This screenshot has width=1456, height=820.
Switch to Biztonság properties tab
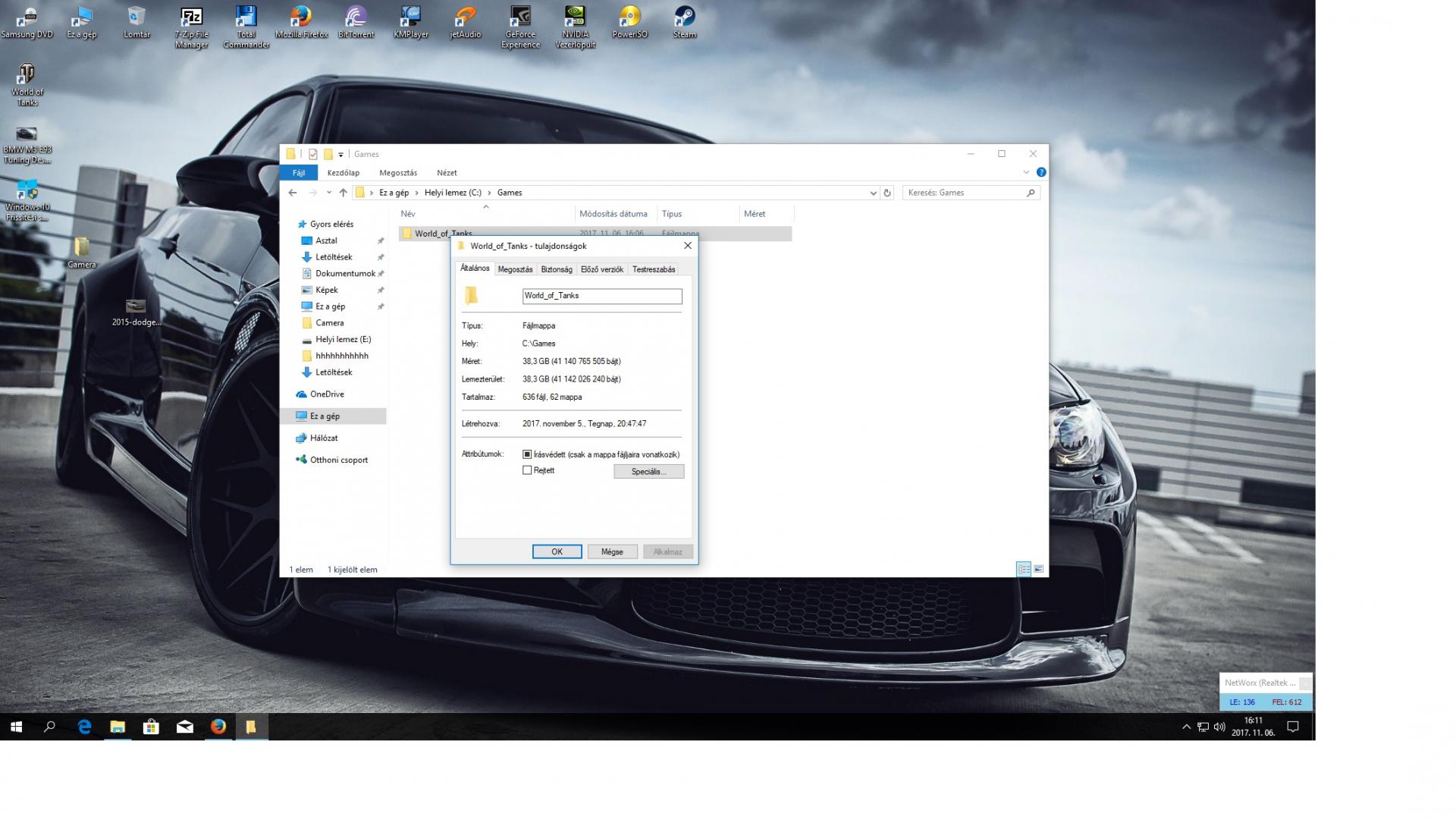(x=556, y=269)
